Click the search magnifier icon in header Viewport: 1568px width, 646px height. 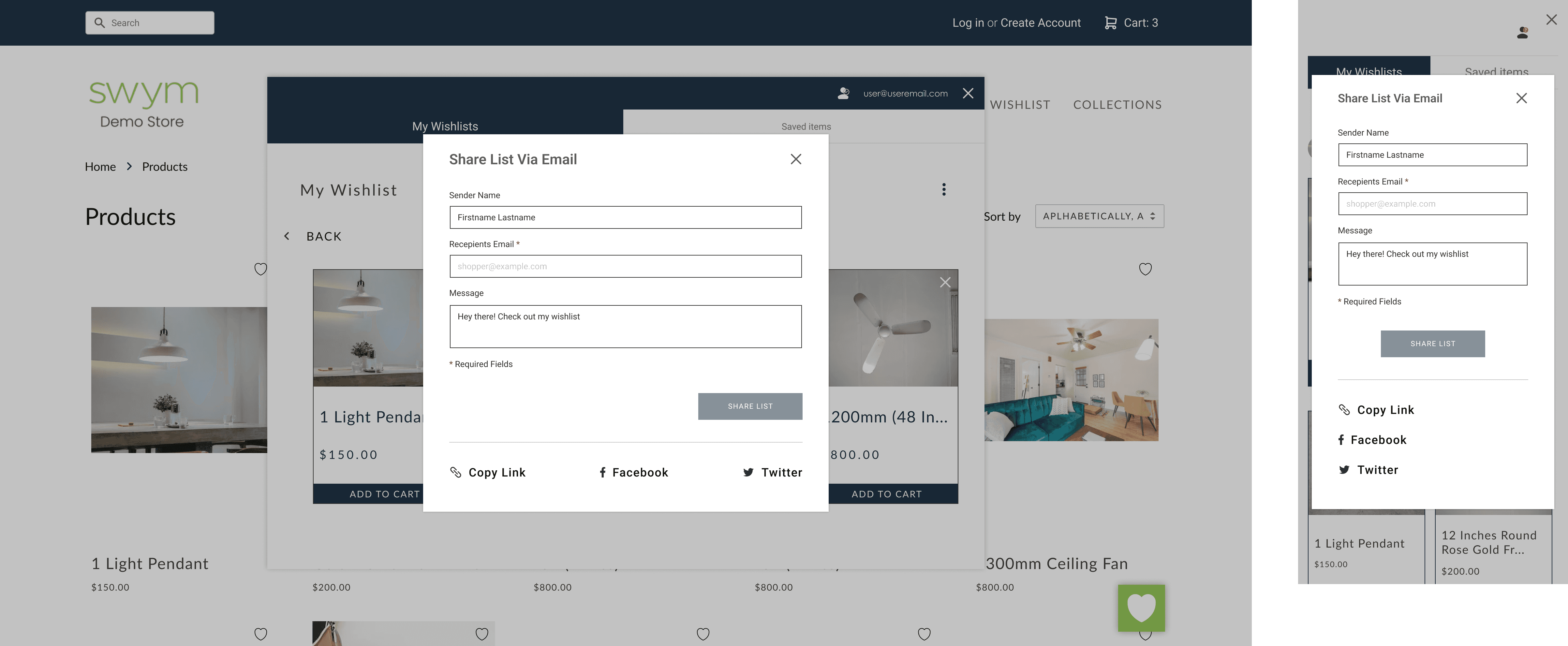[100, 22]
